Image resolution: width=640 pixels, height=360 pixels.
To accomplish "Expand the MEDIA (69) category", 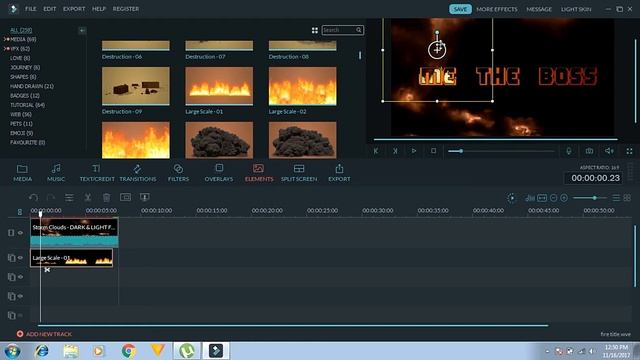I will coord(7,39).
